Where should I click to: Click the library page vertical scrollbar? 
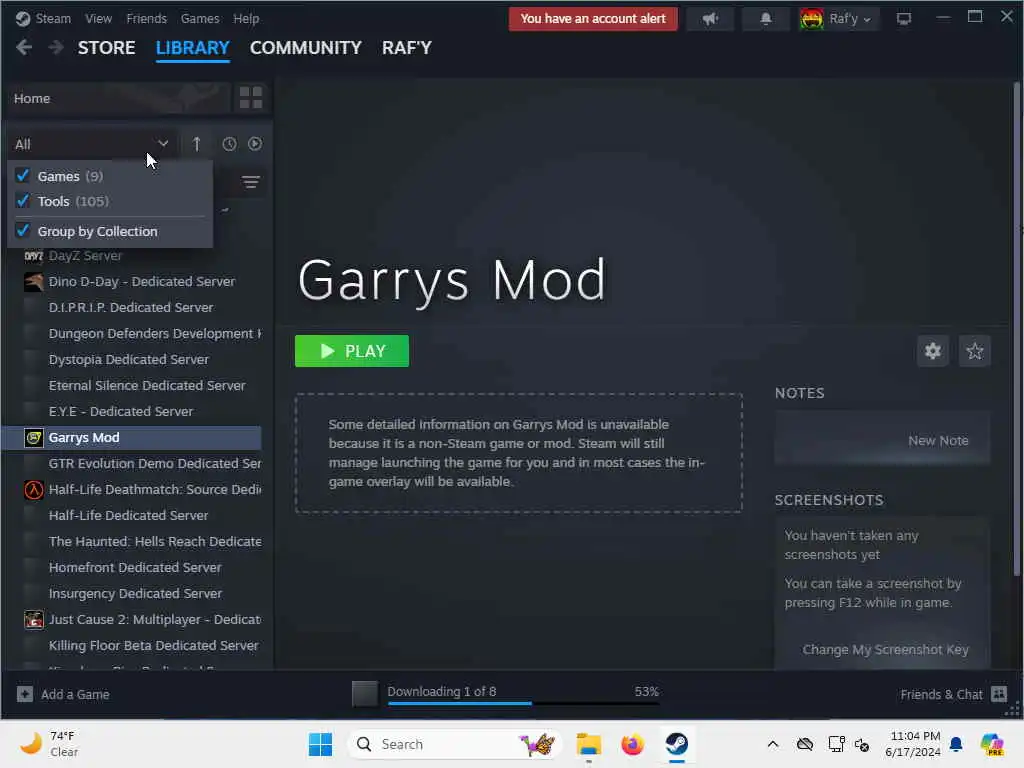point(1017,327)
